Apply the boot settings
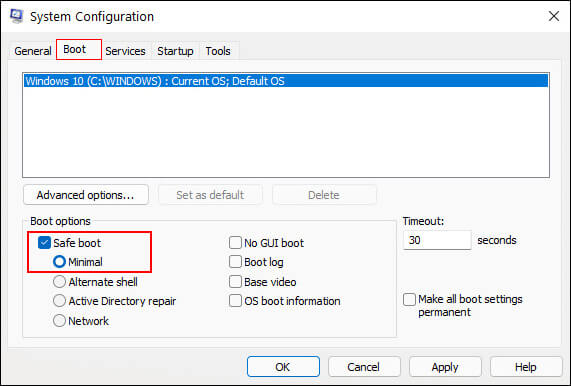This screenshot has height=386, width=571. pyautogui.click(x=445, y=367)
